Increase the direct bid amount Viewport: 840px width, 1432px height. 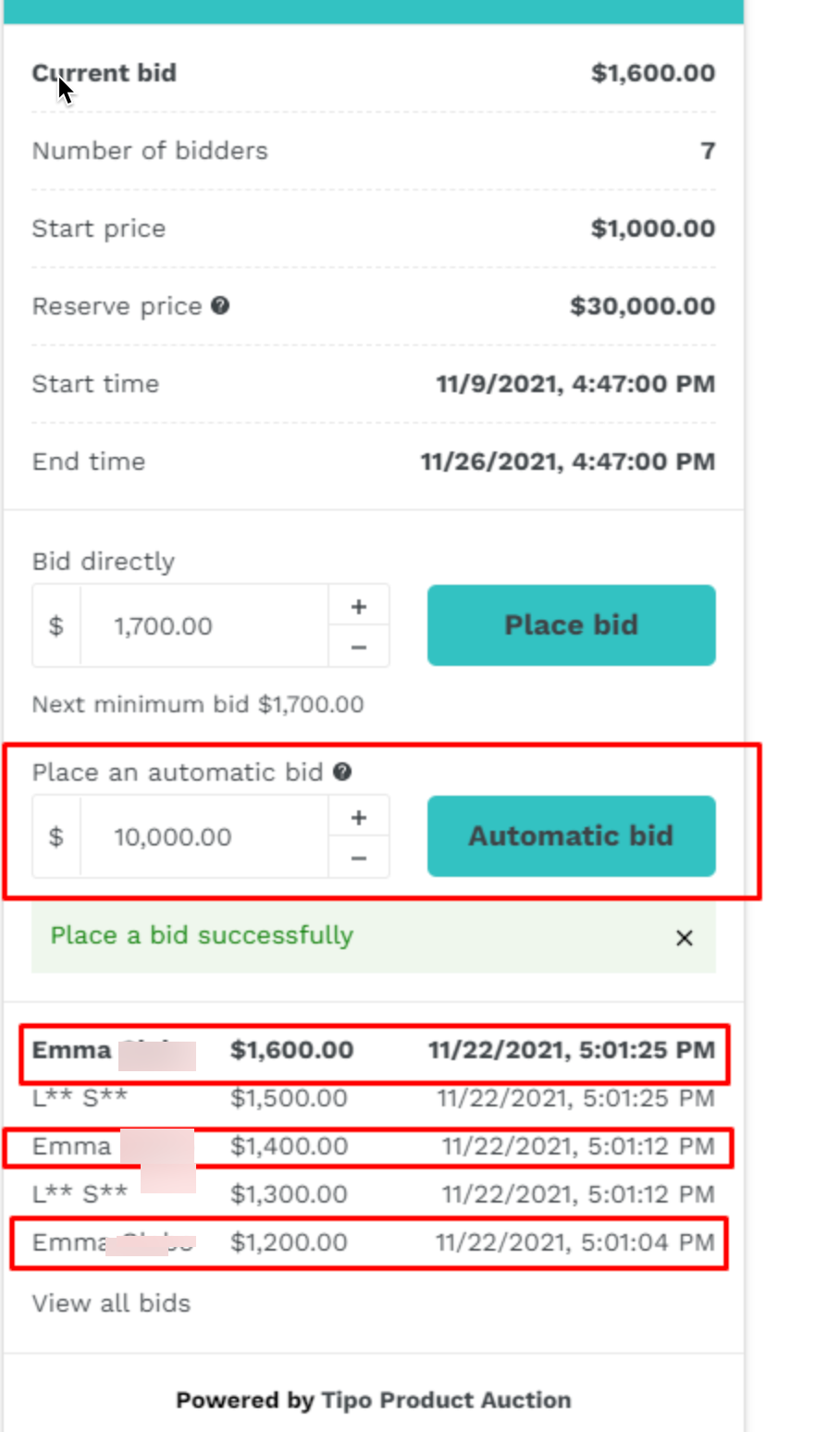pyautogui.click(x=359, y=607)
